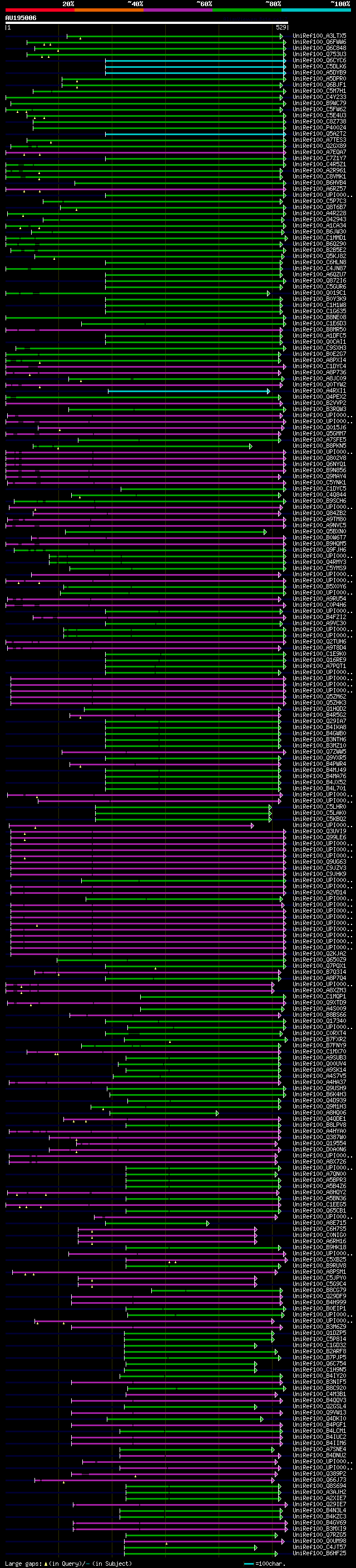Click the UniRef100_B6HF25 label
Viewport: 356px width, 1568px height.
[x=319, y=1554]
